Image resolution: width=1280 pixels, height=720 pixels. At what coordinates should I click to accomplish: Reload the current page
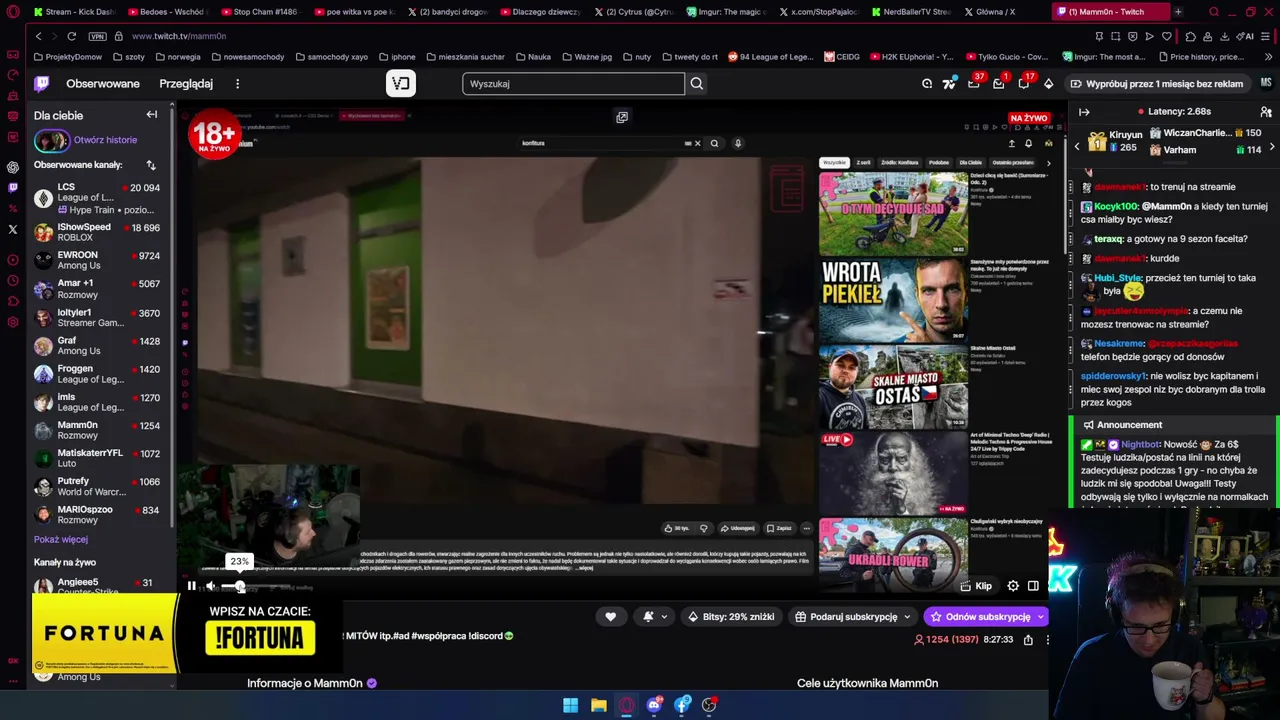coord(71,36)
